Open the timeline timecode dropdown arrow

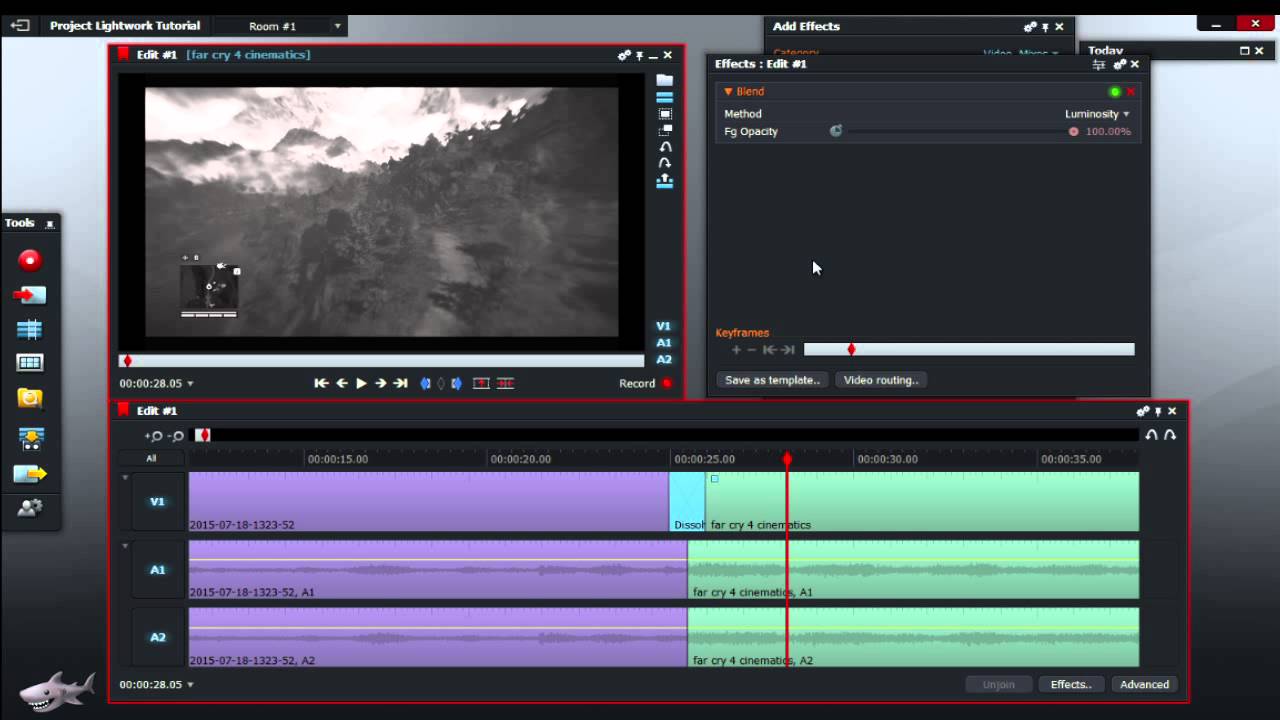click(x=190, y=685)
